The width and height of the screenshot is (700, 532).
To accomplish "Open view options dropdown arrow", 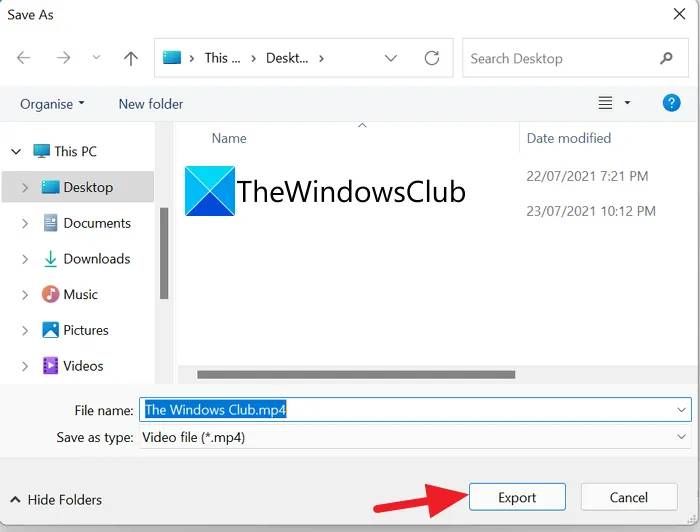I will click(627, 103).
